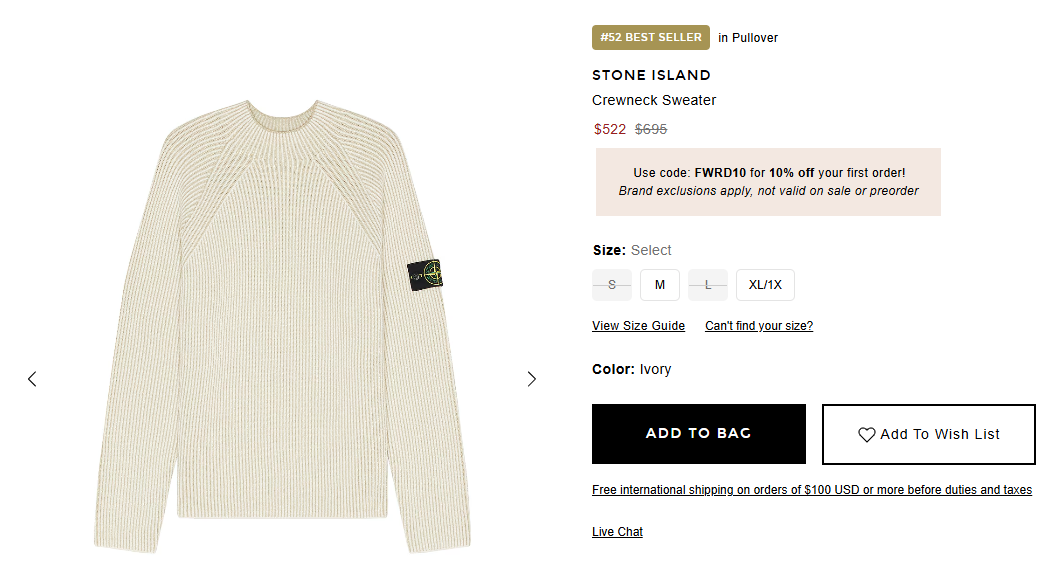
Task: Click the Crewneck Sweater product title
Action: click(654, 100)
